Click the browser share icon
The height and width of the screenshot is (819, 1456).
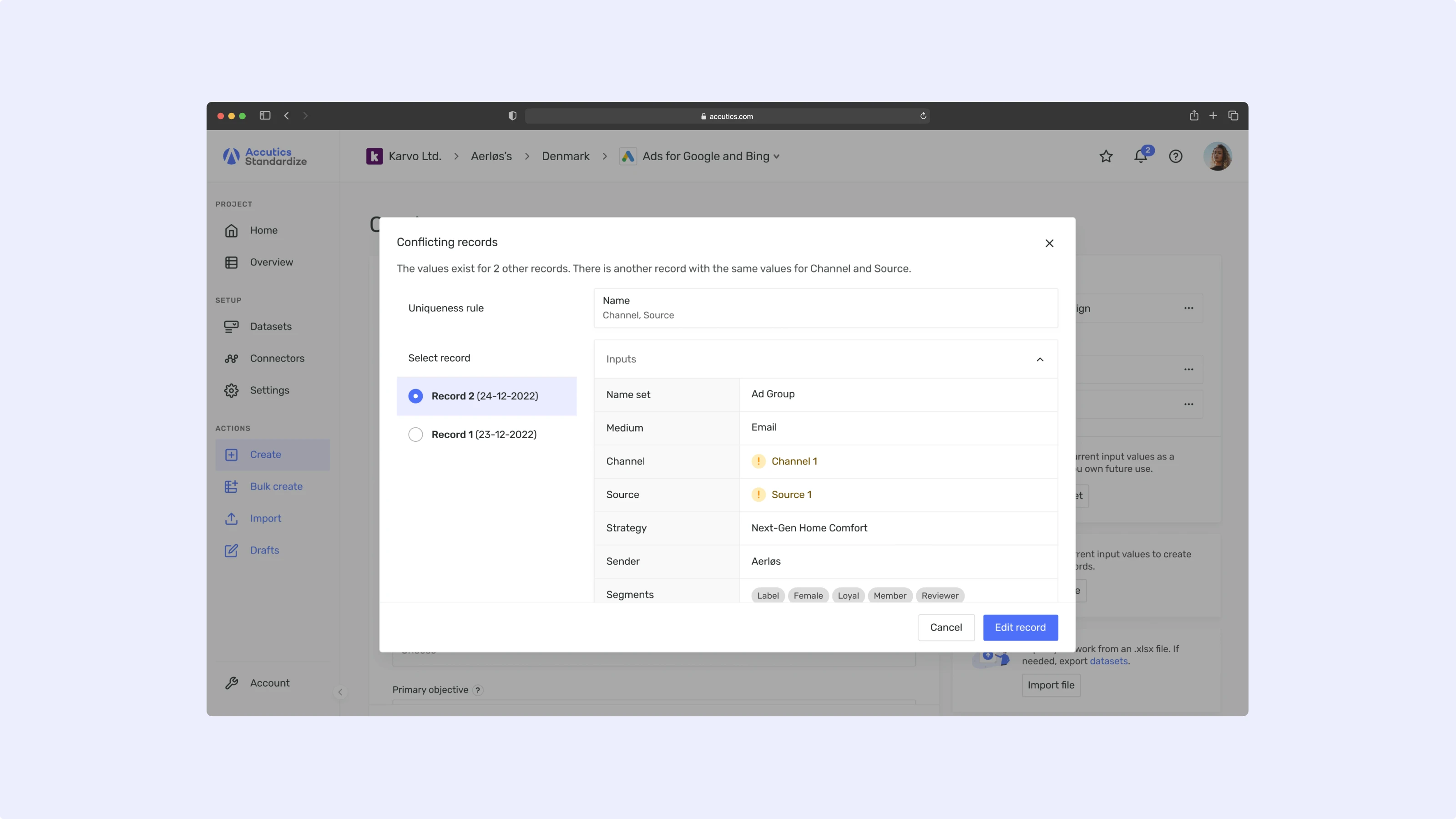click(x=1193, y=116)
